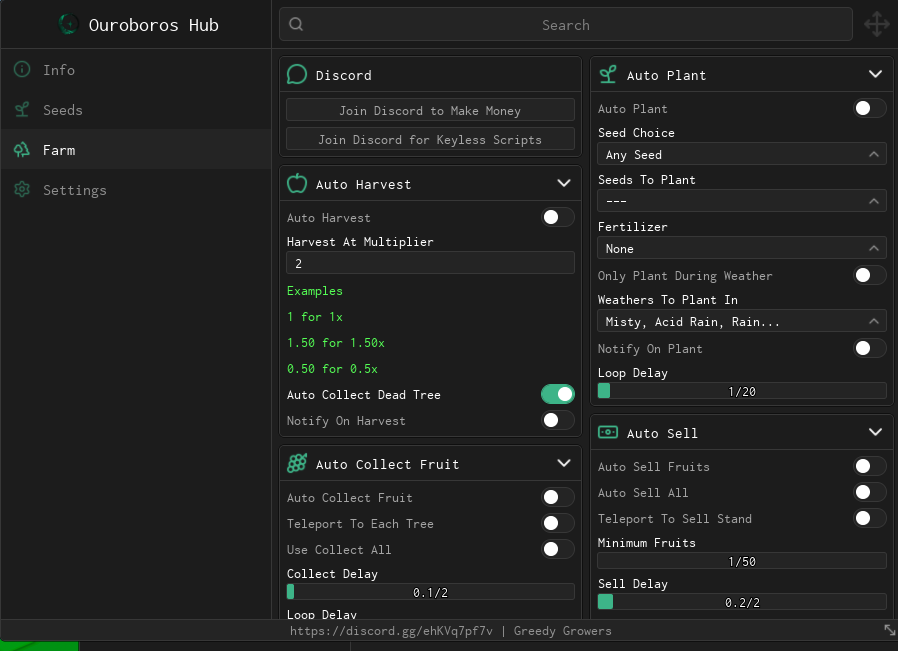The image size is (898, 651).
Task: Disable Auto Collect Dead Tree toggle
Action: pyautogui.click(x=557, y=394)
